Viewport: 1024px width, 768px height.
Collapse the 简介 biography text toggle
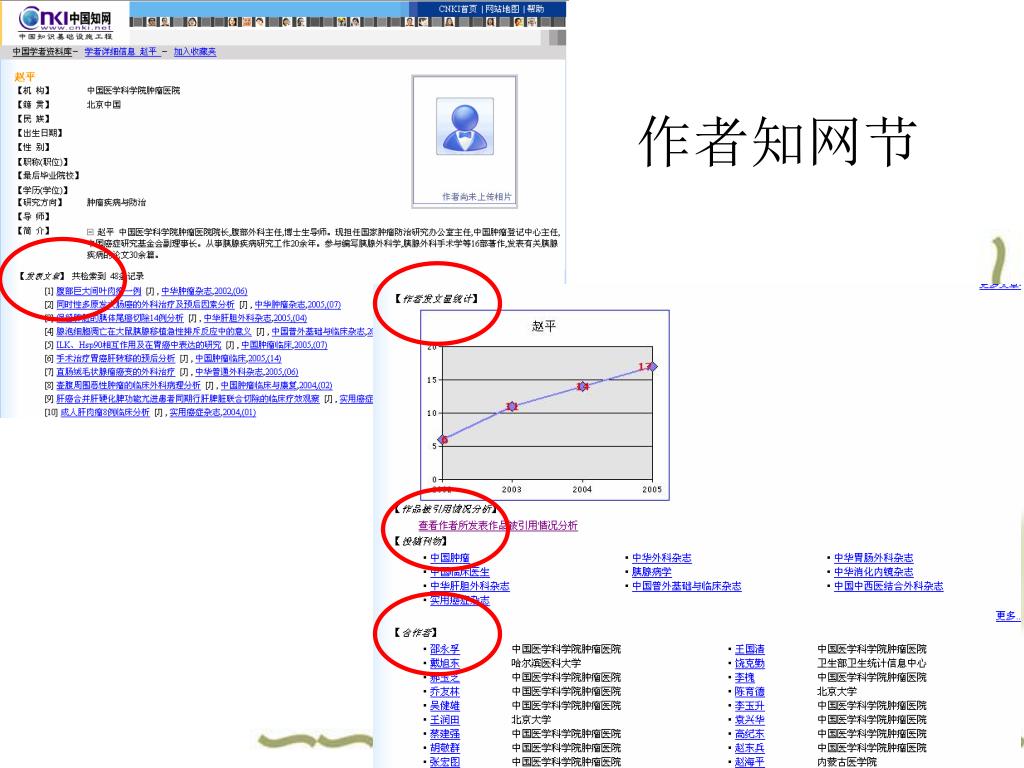coord(90,231)
